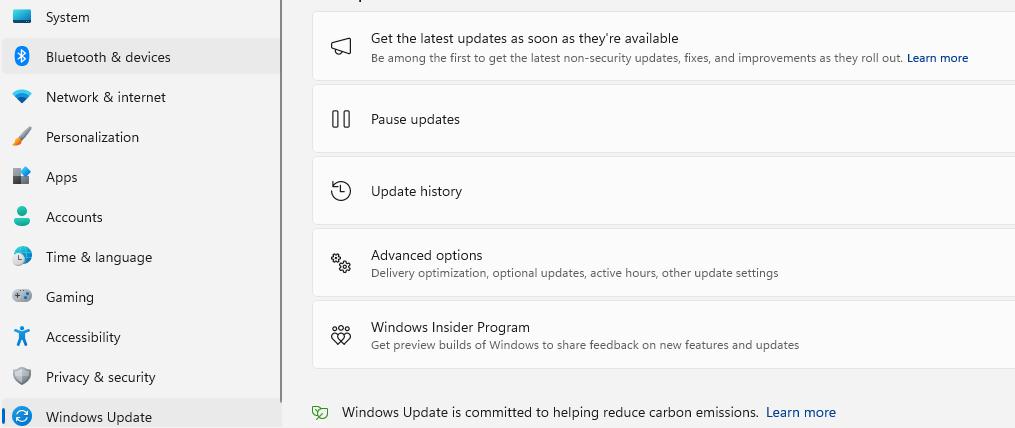Click the Personalization paintbrush icon
Image resolution: width=1015 pixels, height=428 pixels.
click(x=22, y=137)
